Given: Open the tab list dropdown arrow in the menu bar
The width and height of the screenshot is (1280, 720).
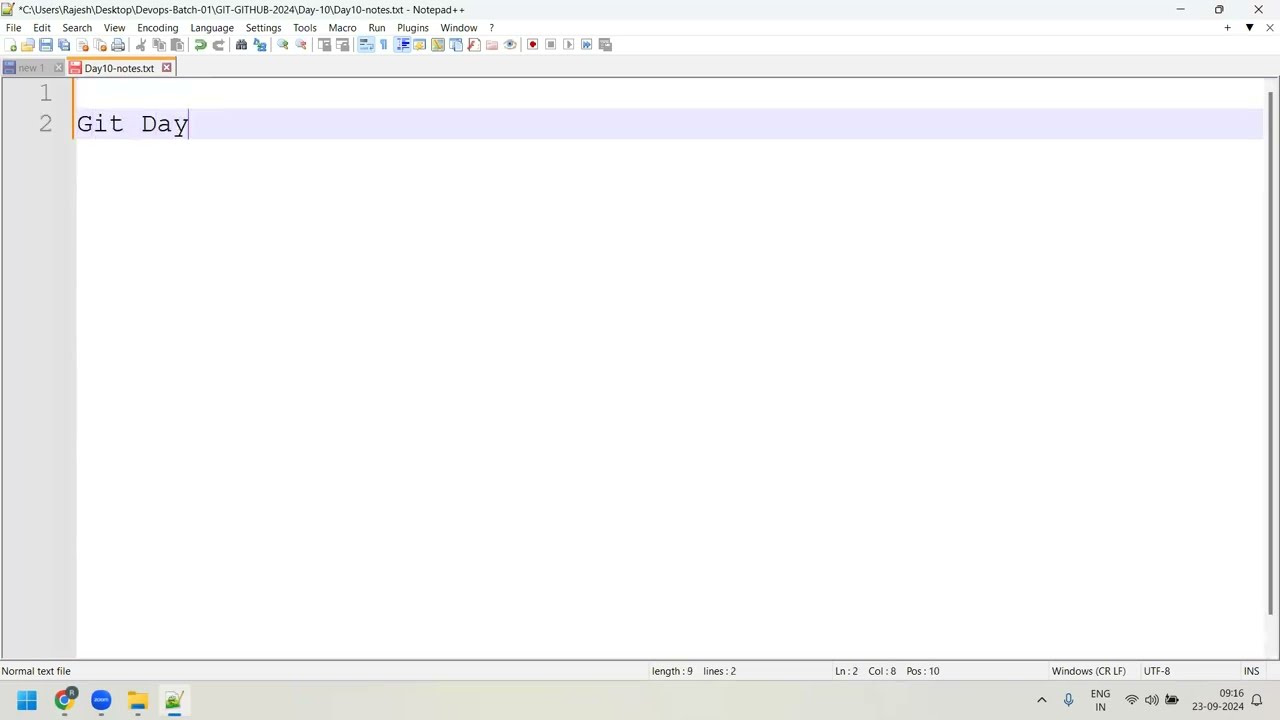Looking at the screenshot, I should point(1249,28).
